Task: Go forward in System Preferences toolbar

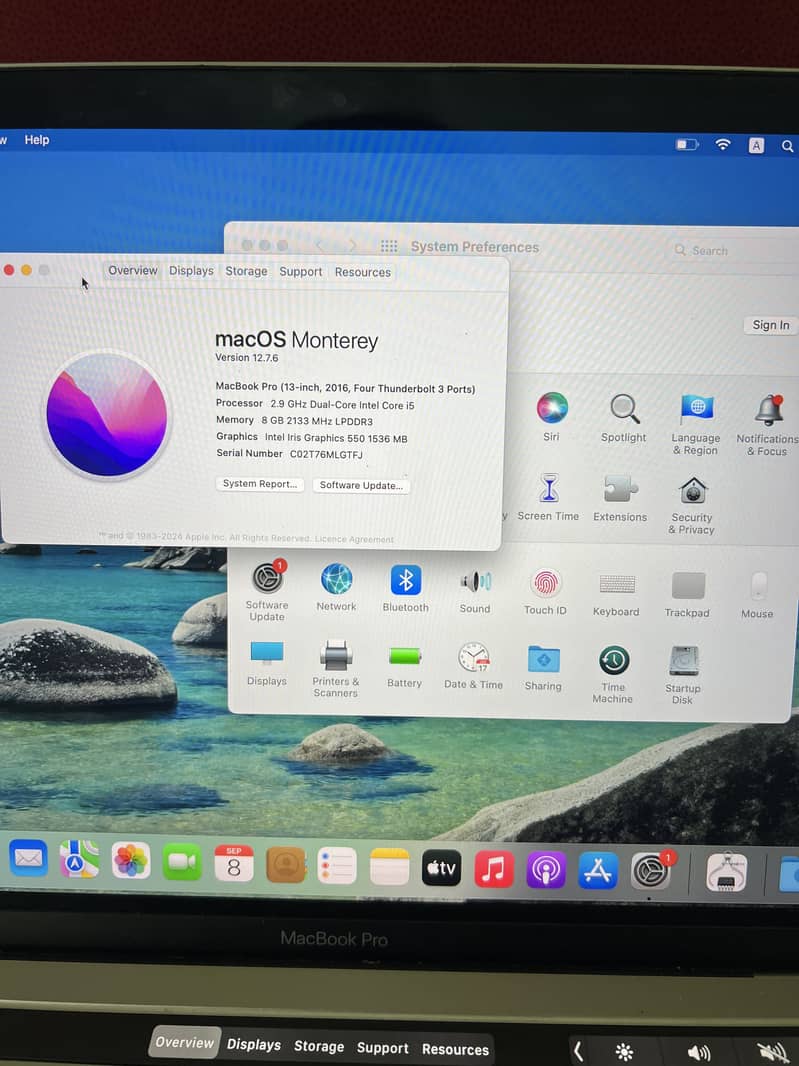Action: (x=352, y=245)
